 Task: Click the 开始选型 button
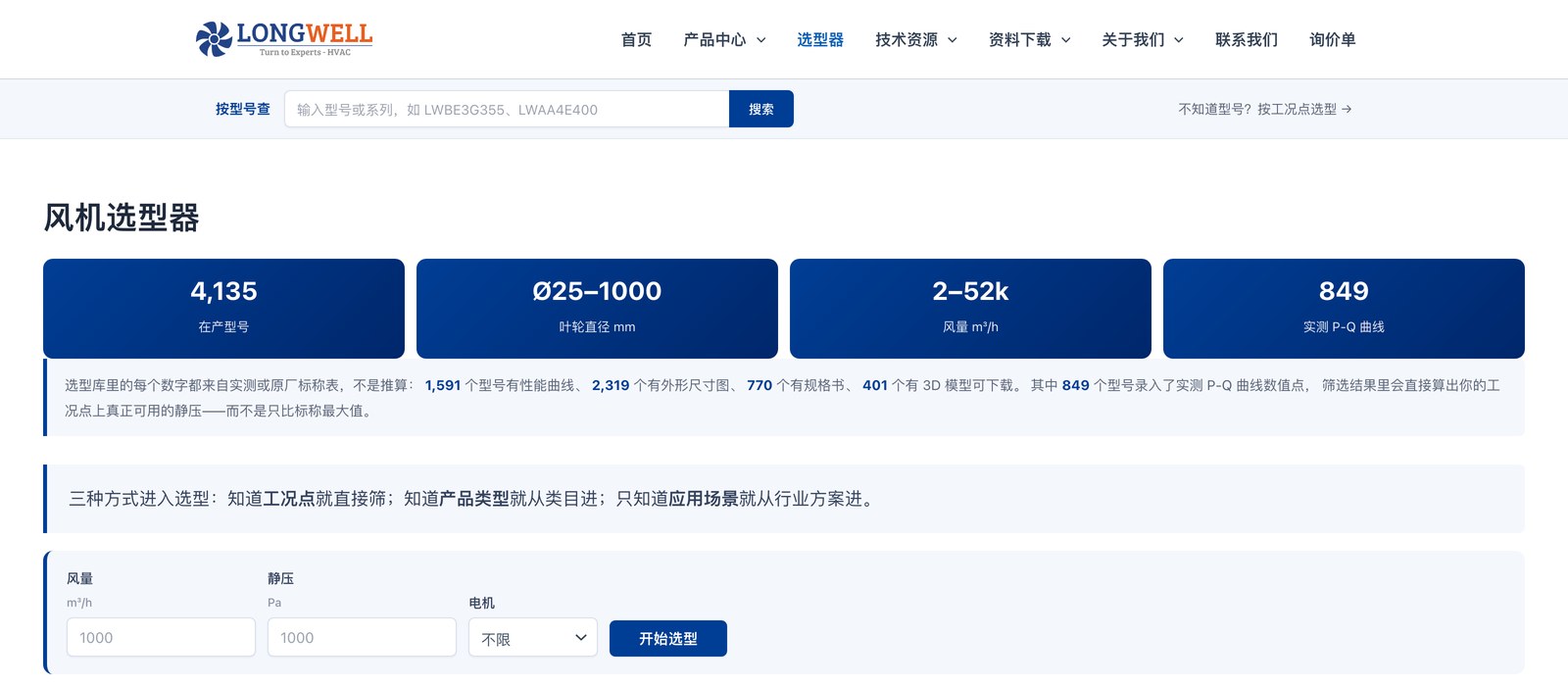668,638
